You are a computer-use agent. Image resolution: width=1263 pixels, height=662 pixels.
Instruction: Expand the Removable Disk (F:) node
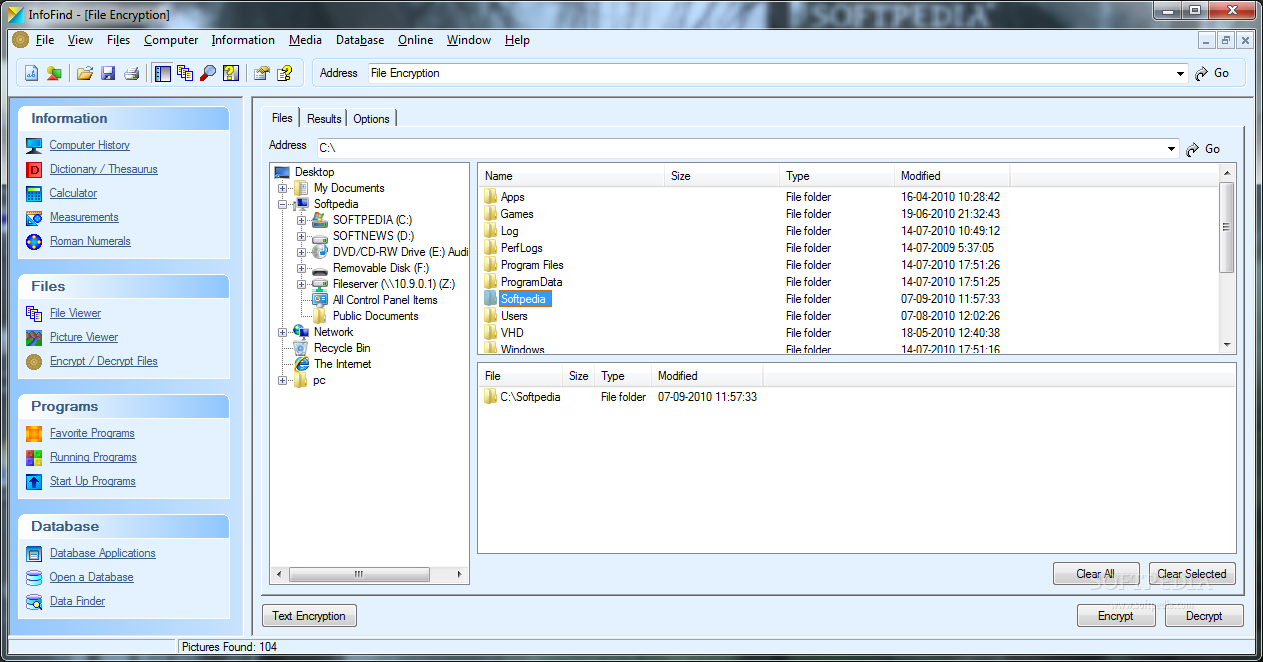point(302,268)
